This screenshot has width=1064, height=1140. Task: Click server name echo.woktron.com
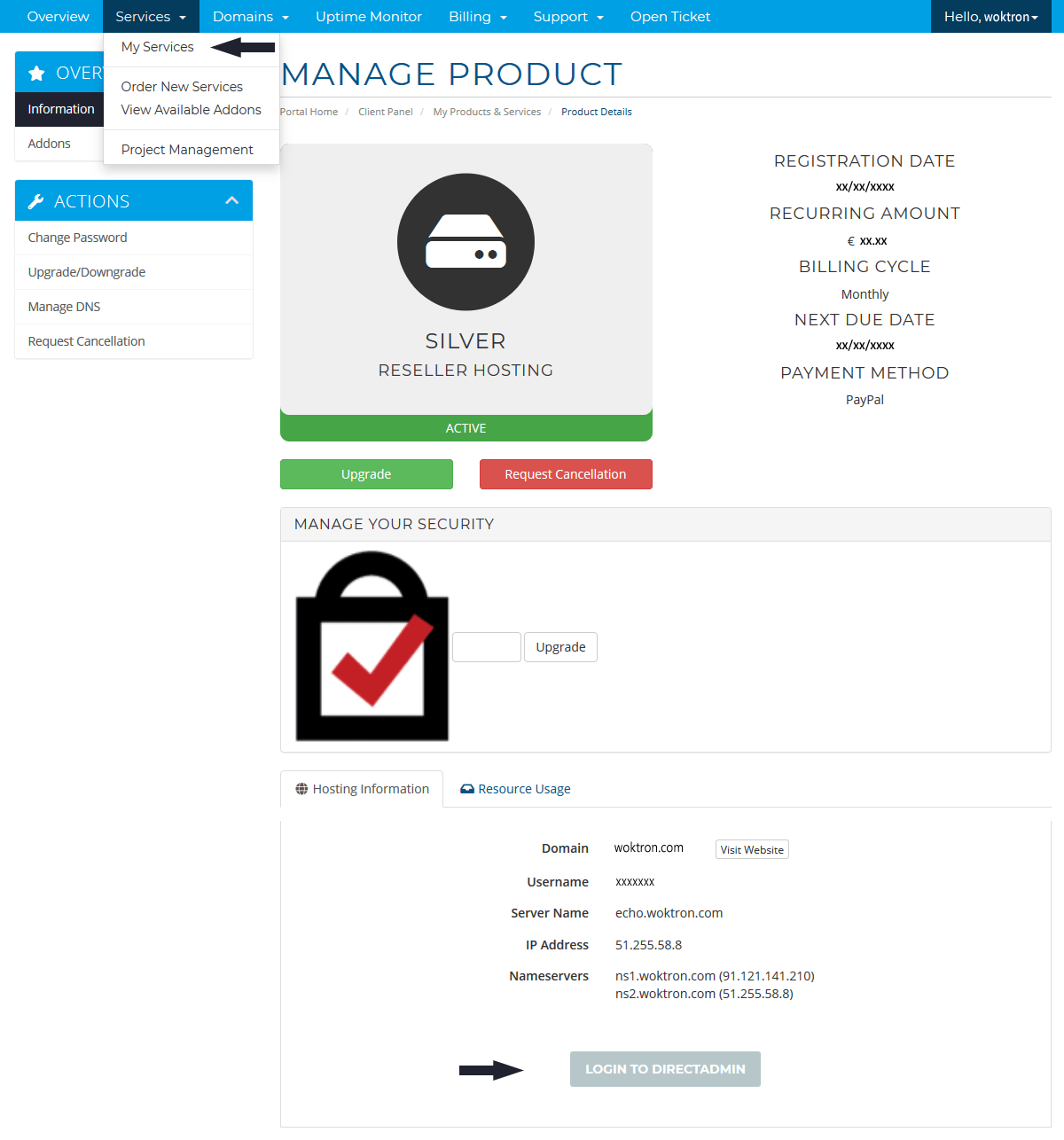pos(669,913)
